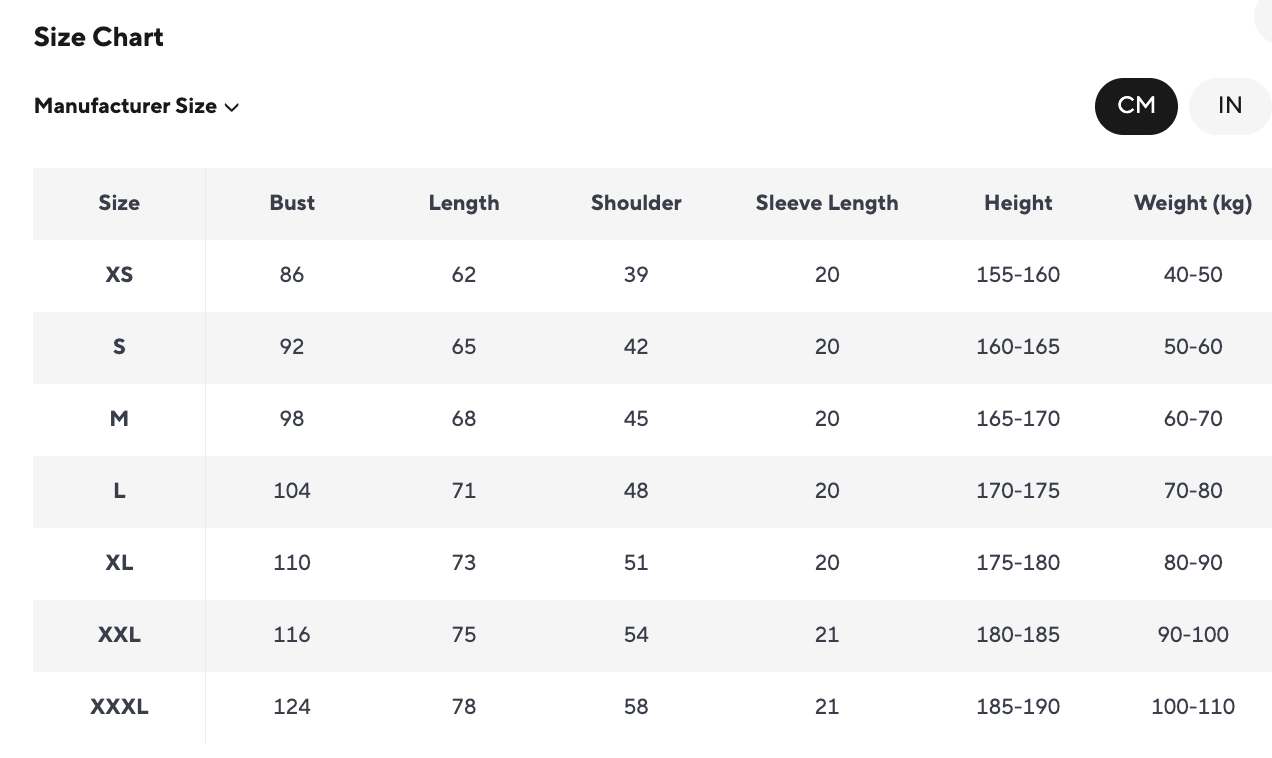The image size is (1272, 758).
Task: Click the 185-190 height cell
Action: click(1018, 707)
